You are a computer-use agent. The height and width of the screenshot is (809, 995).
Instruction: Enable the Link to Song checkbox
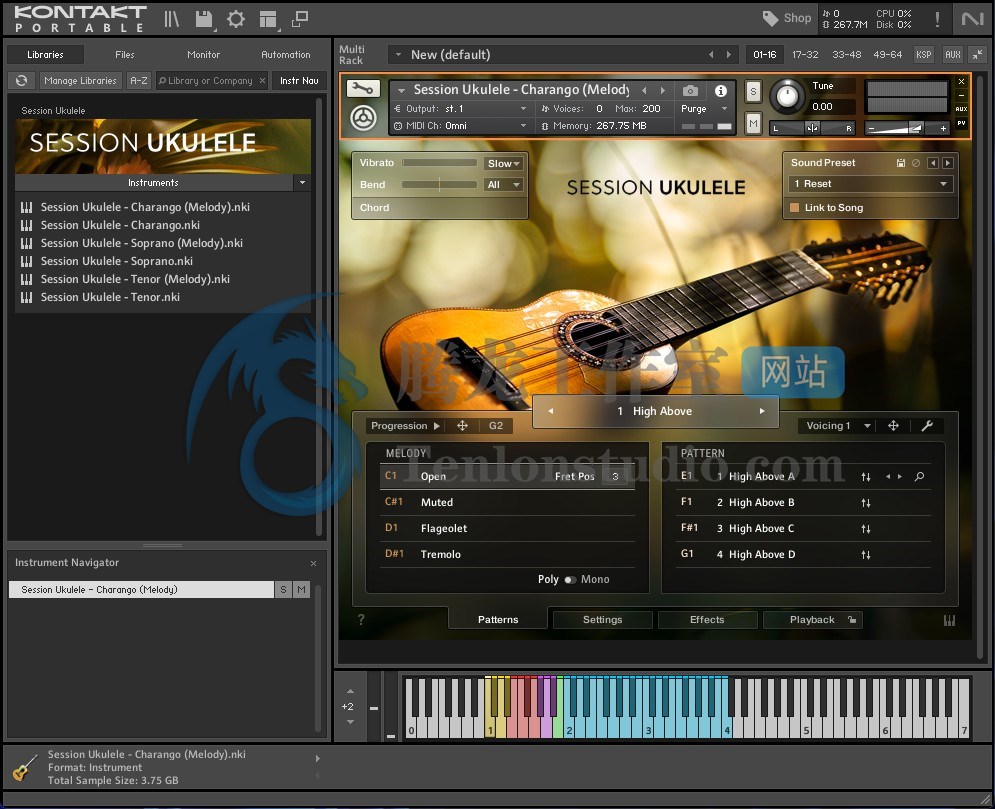point(794,207)
